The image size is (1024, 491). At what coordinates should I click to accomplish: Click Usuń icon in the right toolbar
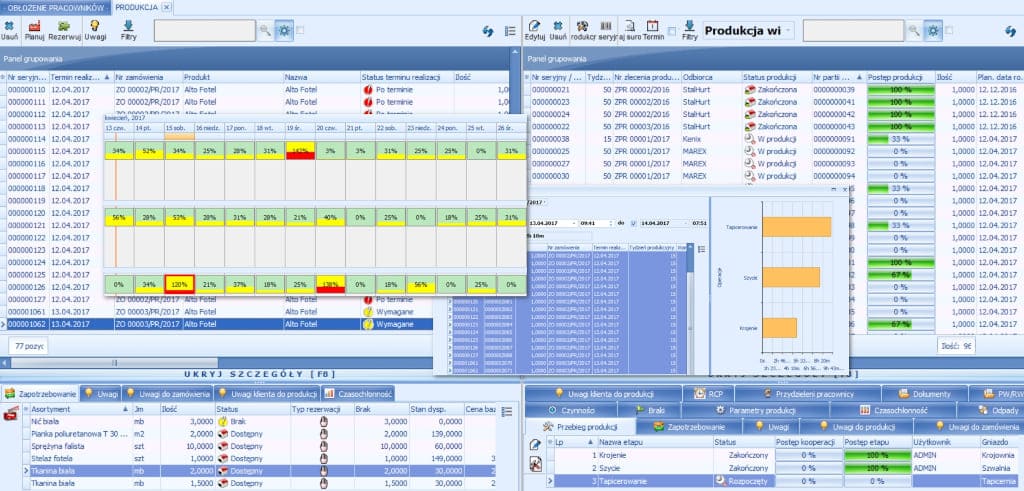[558, 26]
